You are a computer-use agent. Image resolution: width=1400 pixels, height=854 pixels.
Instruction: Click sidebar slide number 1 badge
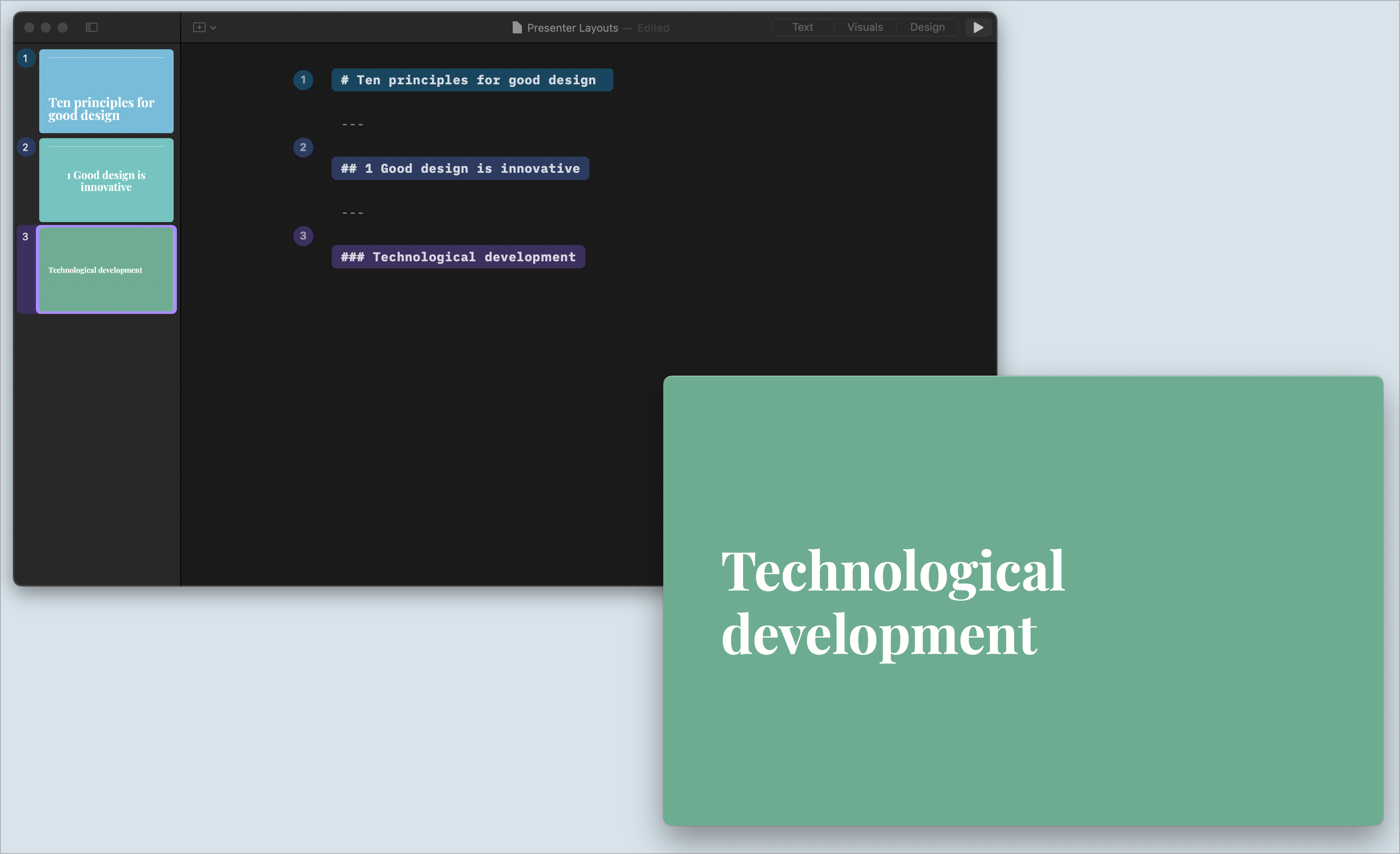click(25, 58)
